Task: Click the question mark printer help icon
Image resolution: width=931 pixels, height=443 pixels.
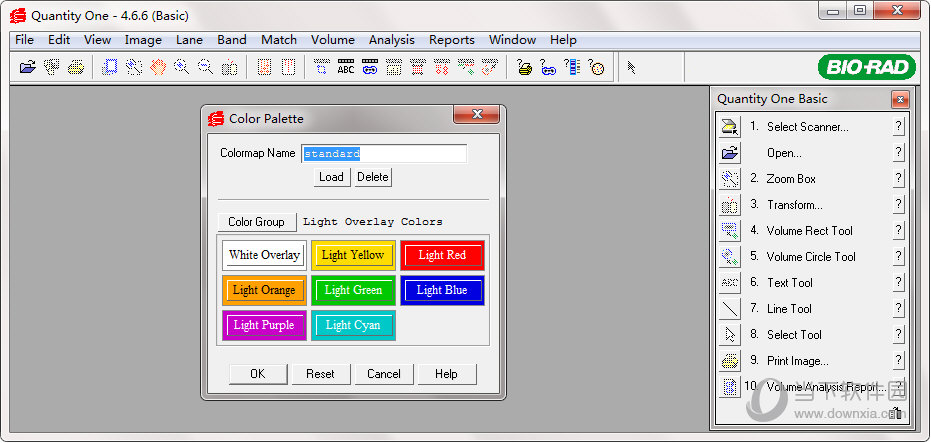Action: click(524, 67)
